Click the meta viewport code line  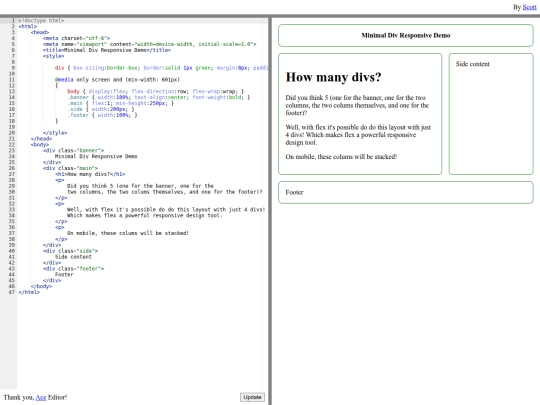click(x=149, y=44)
